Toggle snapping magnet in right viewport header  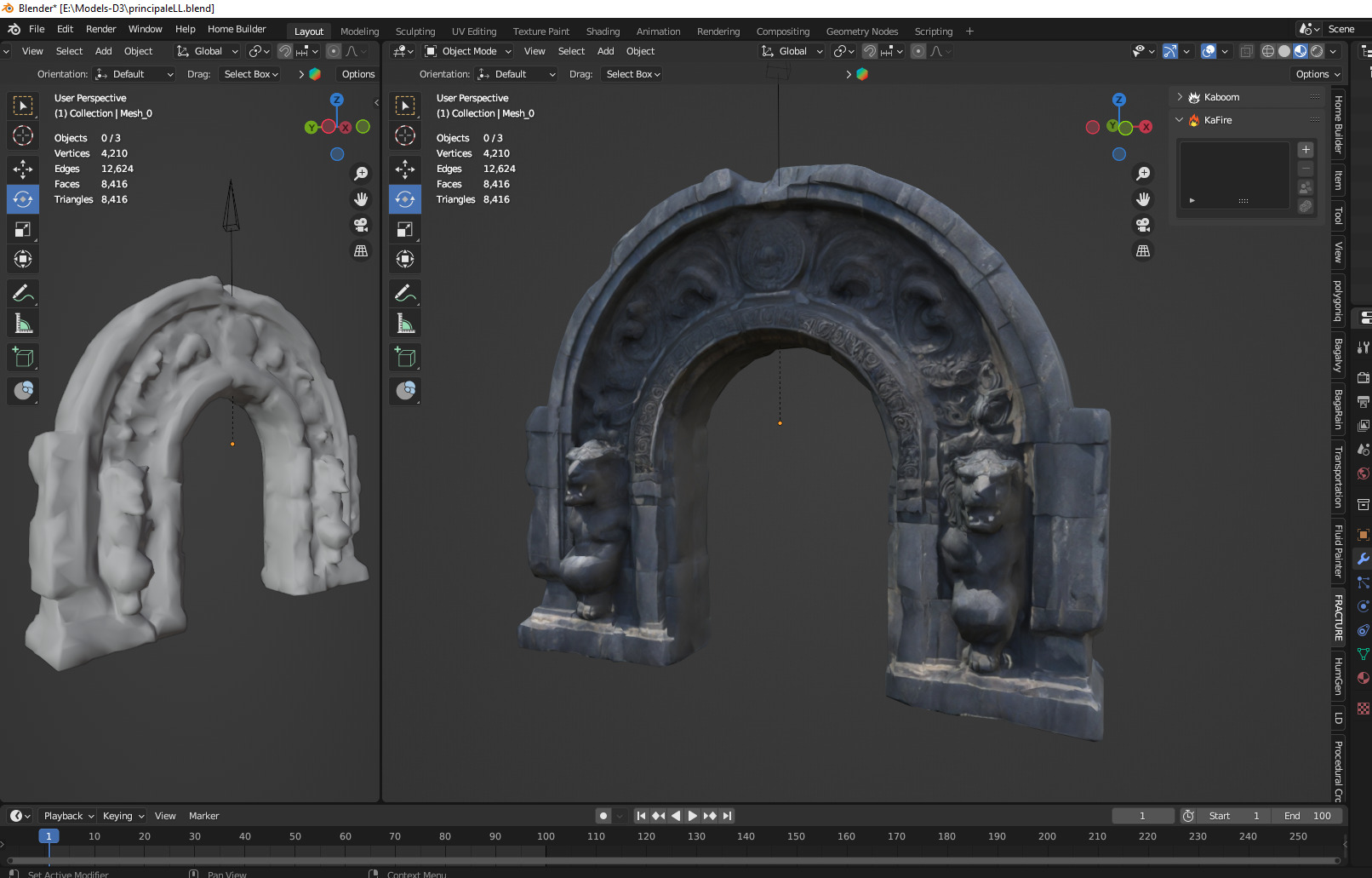point(870,51)
